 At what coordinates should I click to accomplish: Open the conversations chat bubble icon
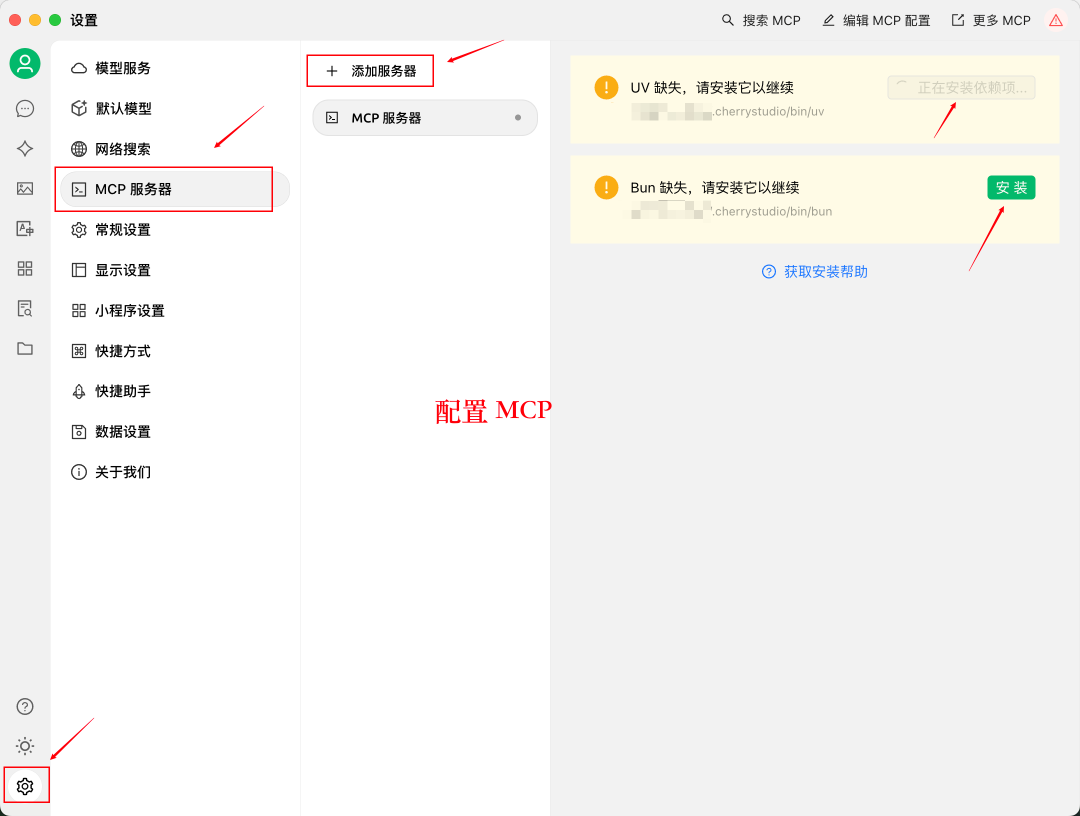pos(25,108)
